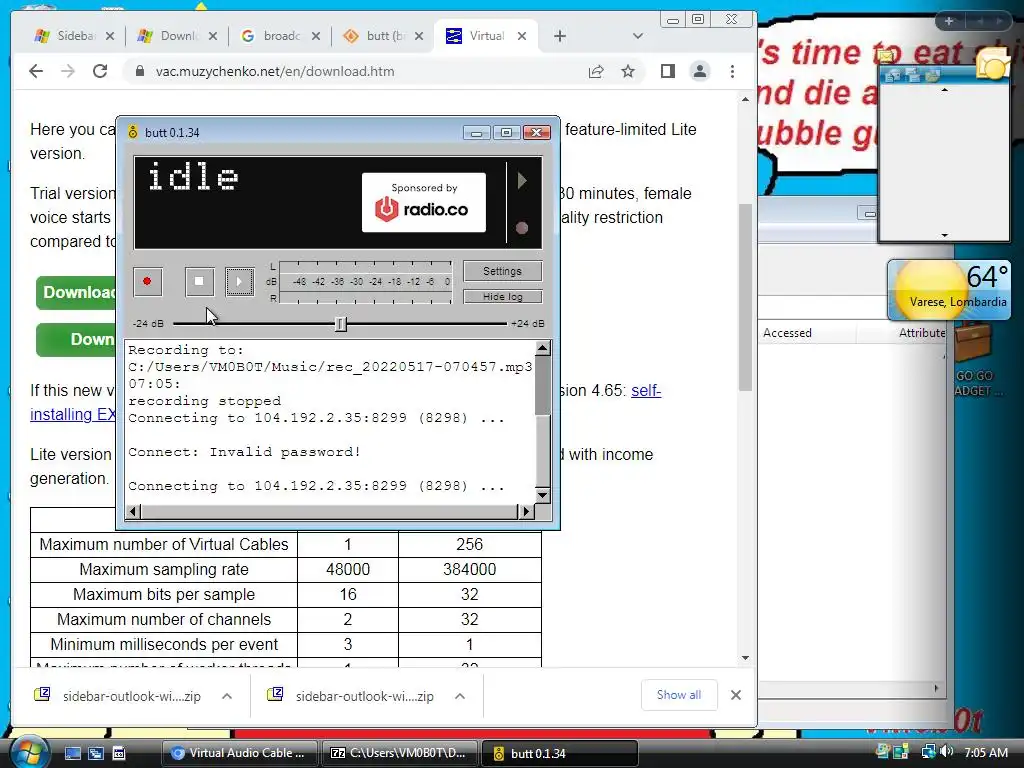Viewport: 1024px width, 768px height.
Task: Click the volume speaker tray icon
Action: click(948, 752)
